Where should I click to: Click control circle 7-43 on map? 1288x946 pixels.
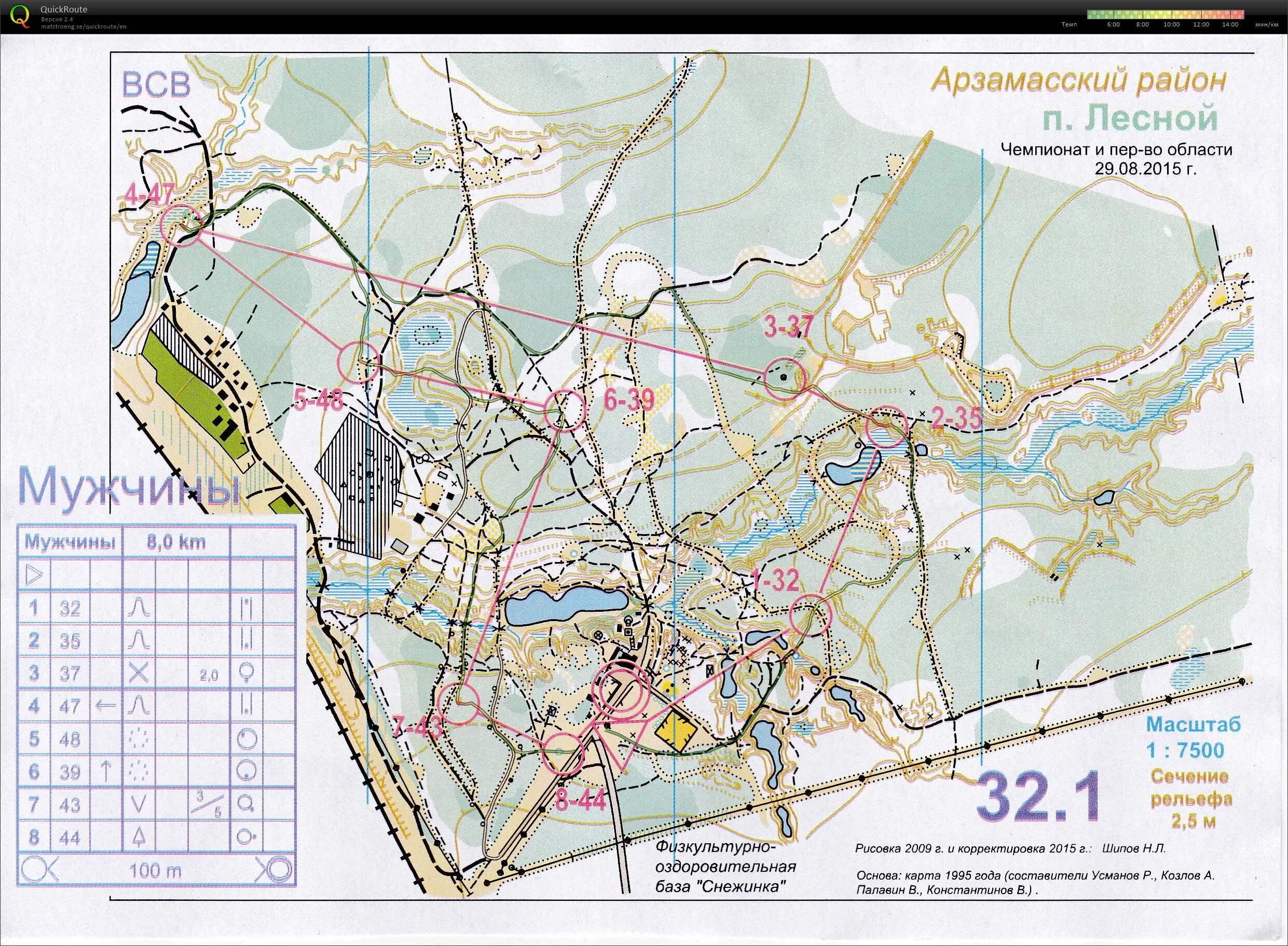tap(458, 703)
